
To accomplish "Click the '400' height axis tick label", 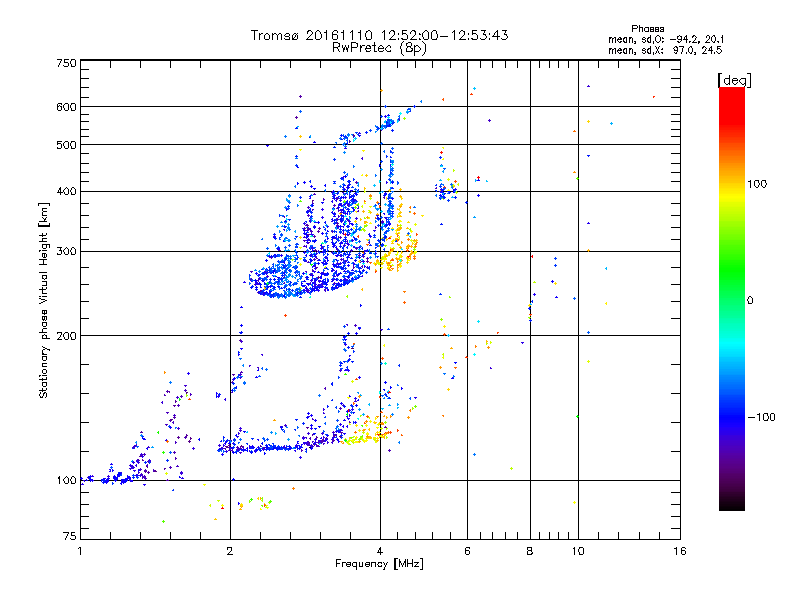I will (x=66, y=192).
